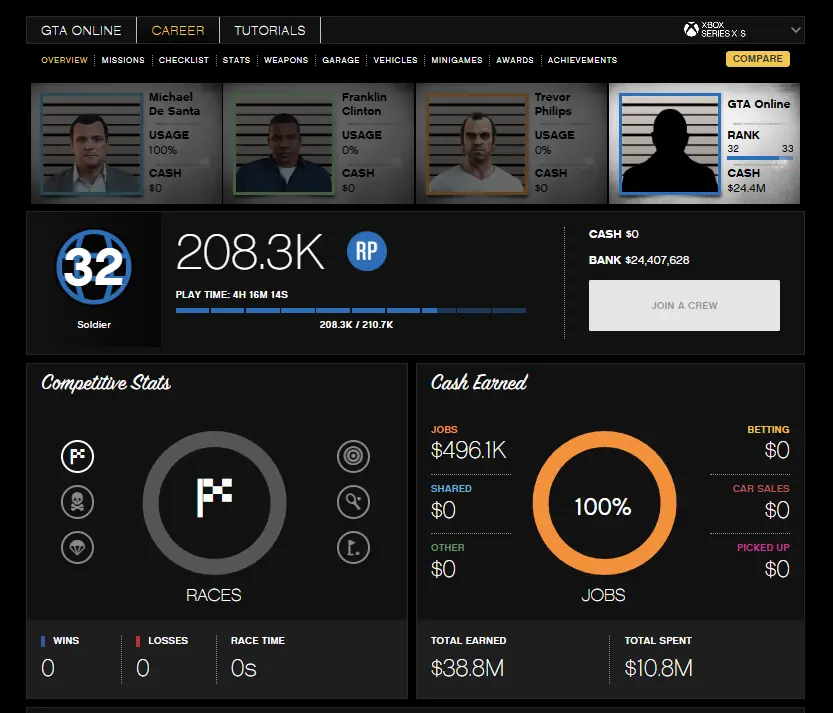Click the large Races flag in ring
The width and height of the screenshot is (833, 713).
pyautogui.click(x=215, y=503)
